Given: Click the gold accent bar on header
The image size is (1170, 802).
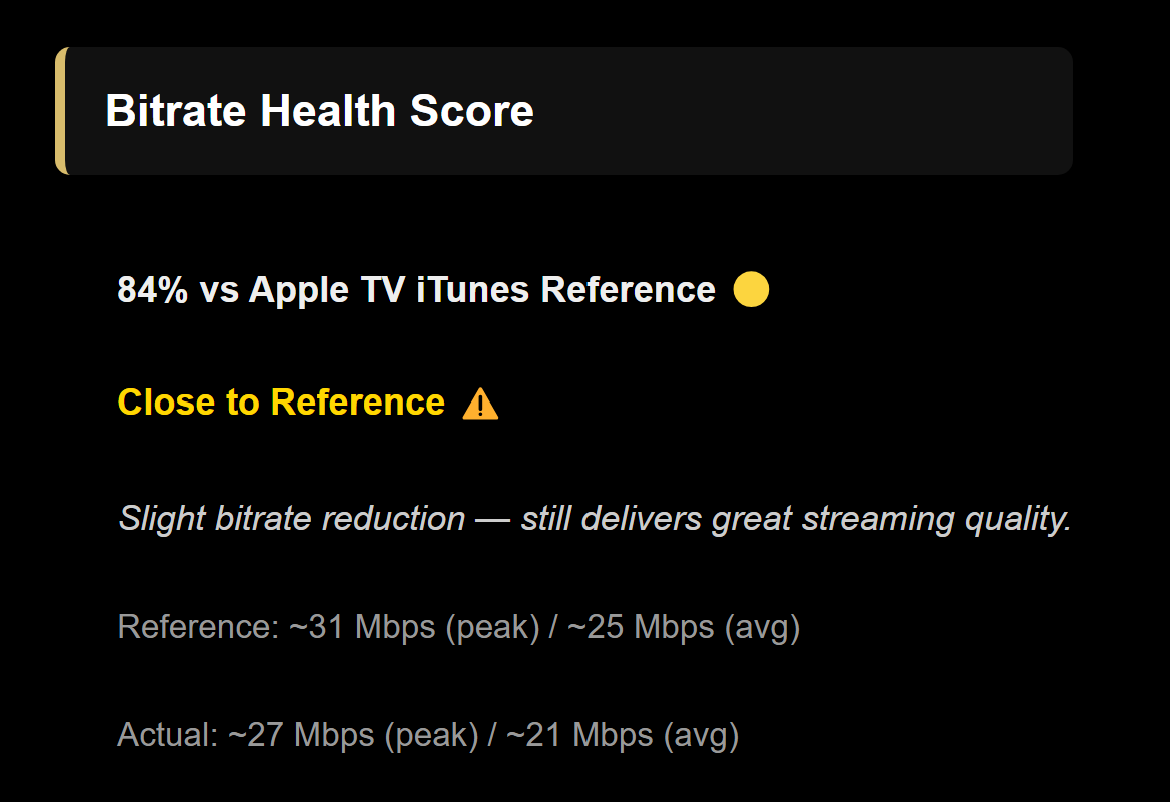Looking at the screenshot, I should [61, 111].
